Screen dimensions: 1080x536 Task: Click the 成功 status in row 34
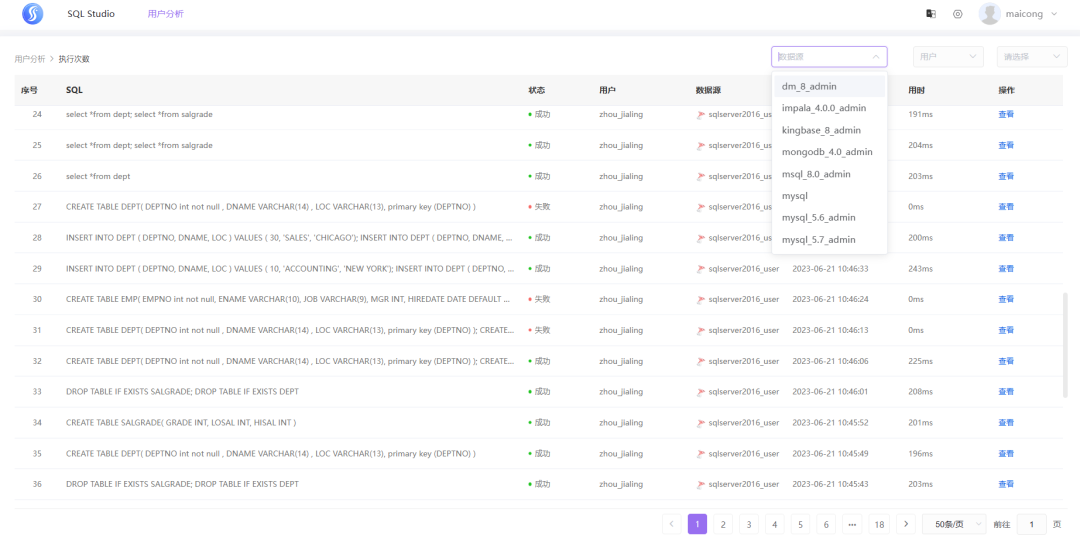[x=539, y=422]
